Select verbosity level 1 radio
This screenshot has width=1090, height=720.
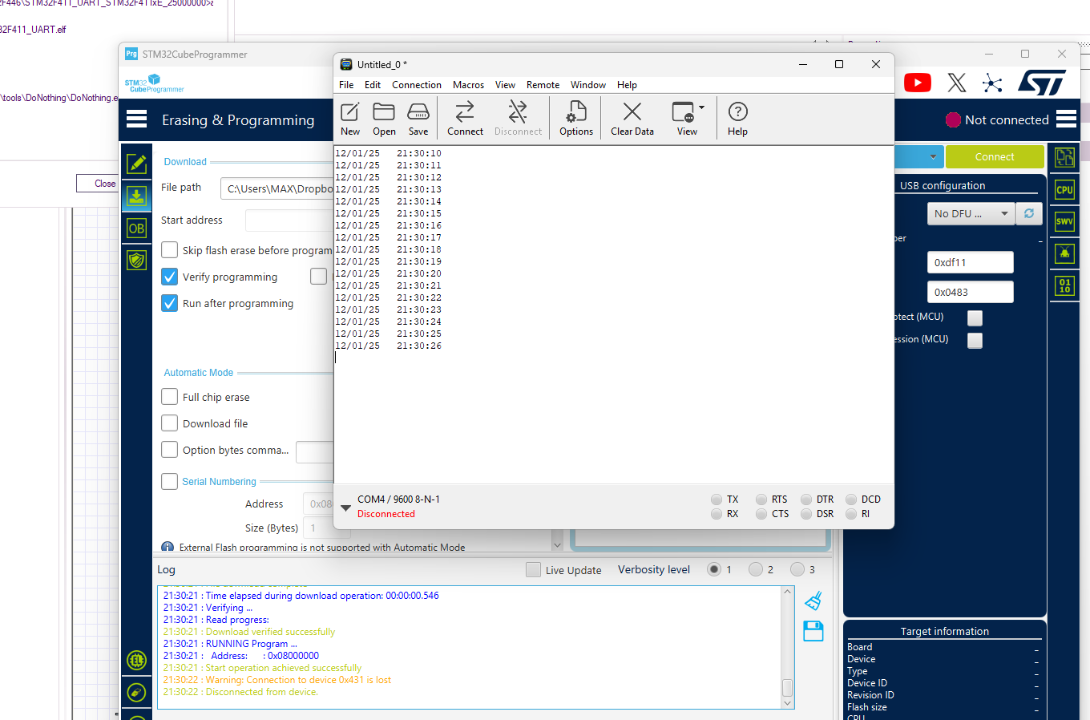[714, 570]
